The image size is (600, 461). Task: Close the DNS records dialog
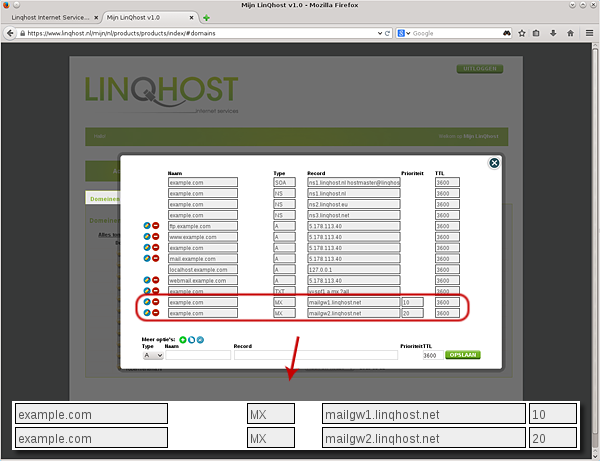pyautogui.click(x=494, y=163)
